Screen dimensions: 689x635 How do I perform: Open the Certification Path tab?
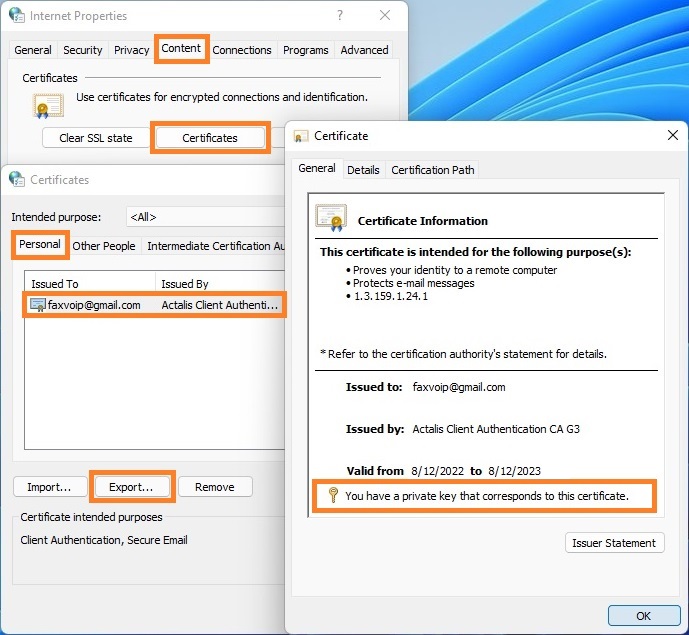tap(433, 170)
